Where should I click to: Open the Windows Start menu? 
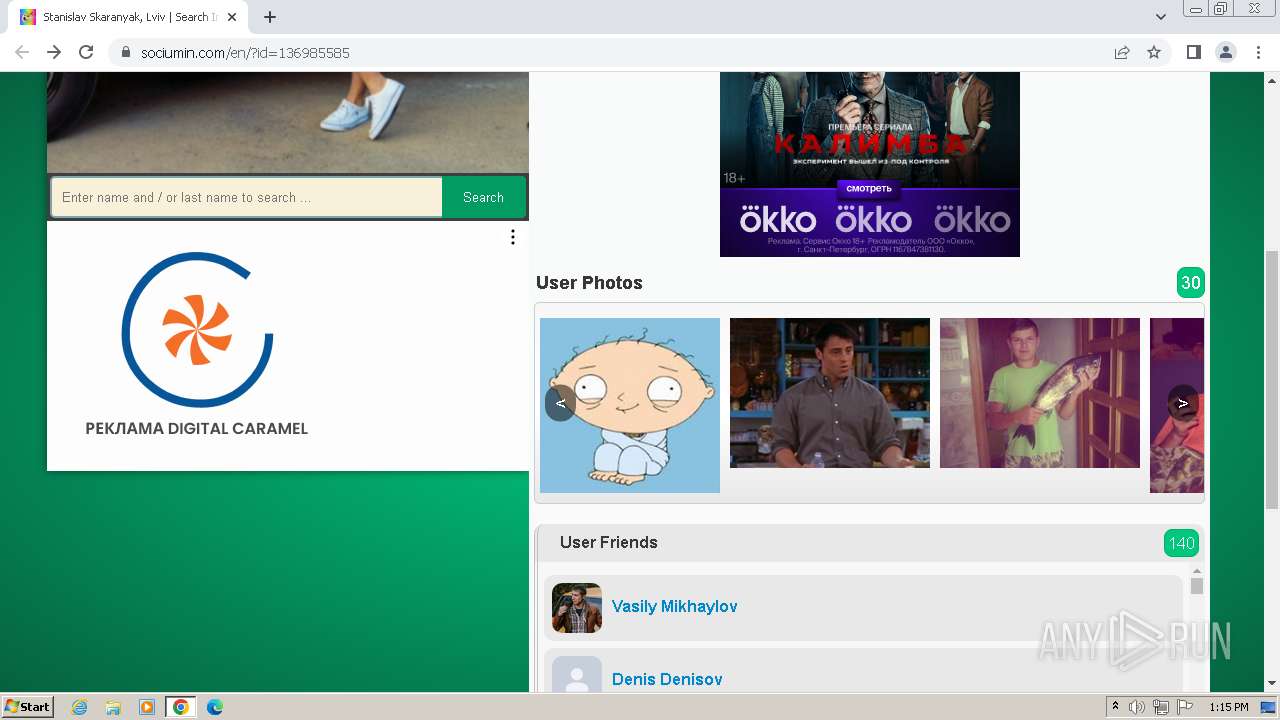point(27,707)
